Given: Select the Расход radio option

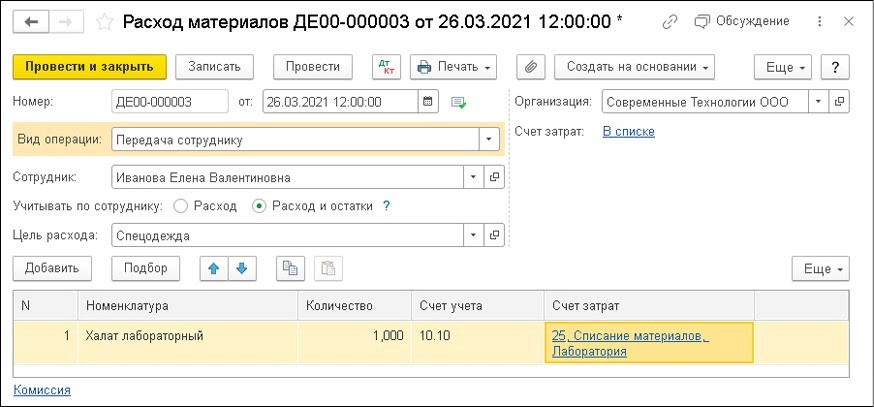Looking at the screenshot, I should point(181,206).
